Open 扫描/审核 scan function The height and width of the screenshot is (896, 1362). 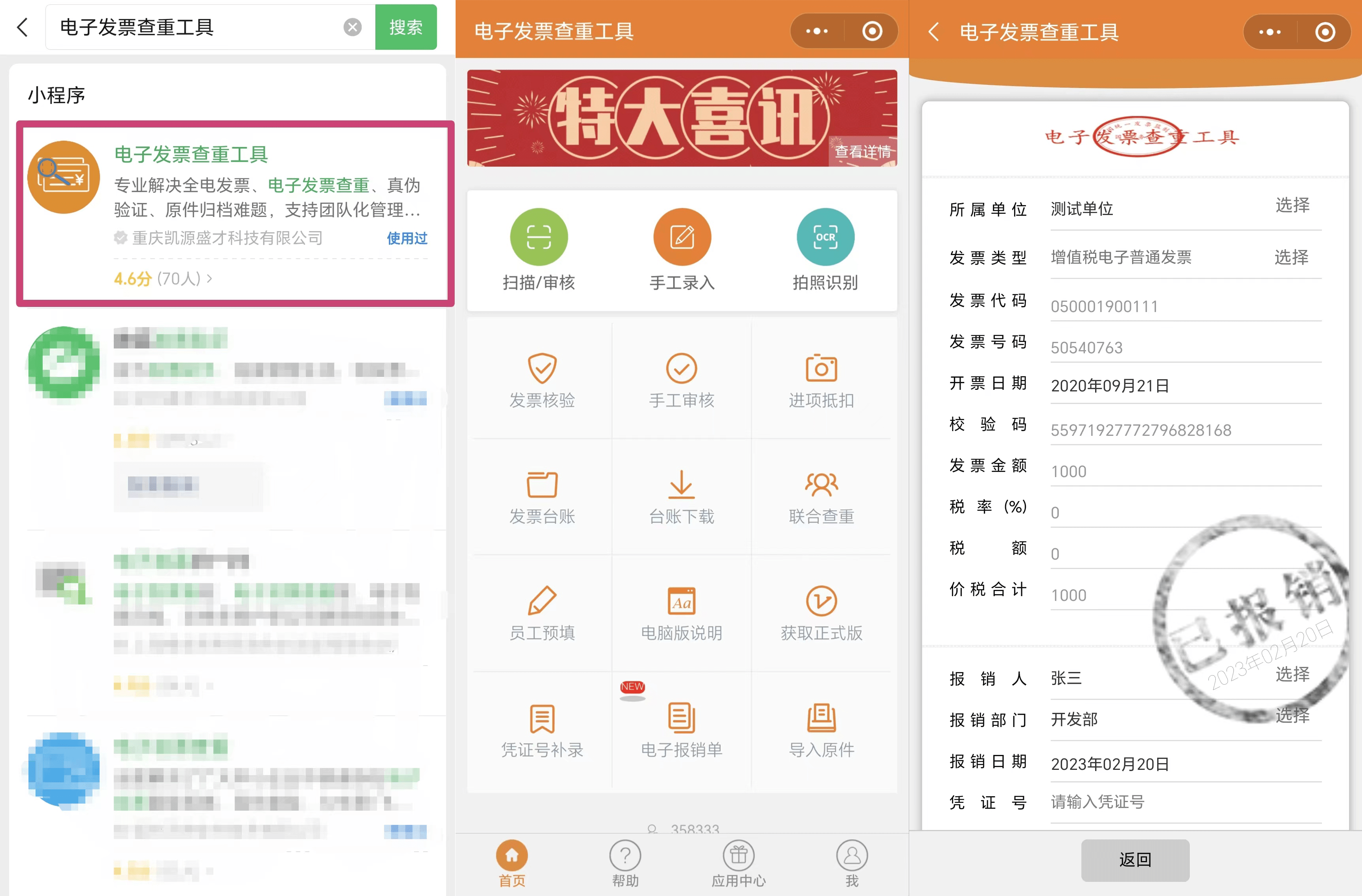[x=539, y=250]
